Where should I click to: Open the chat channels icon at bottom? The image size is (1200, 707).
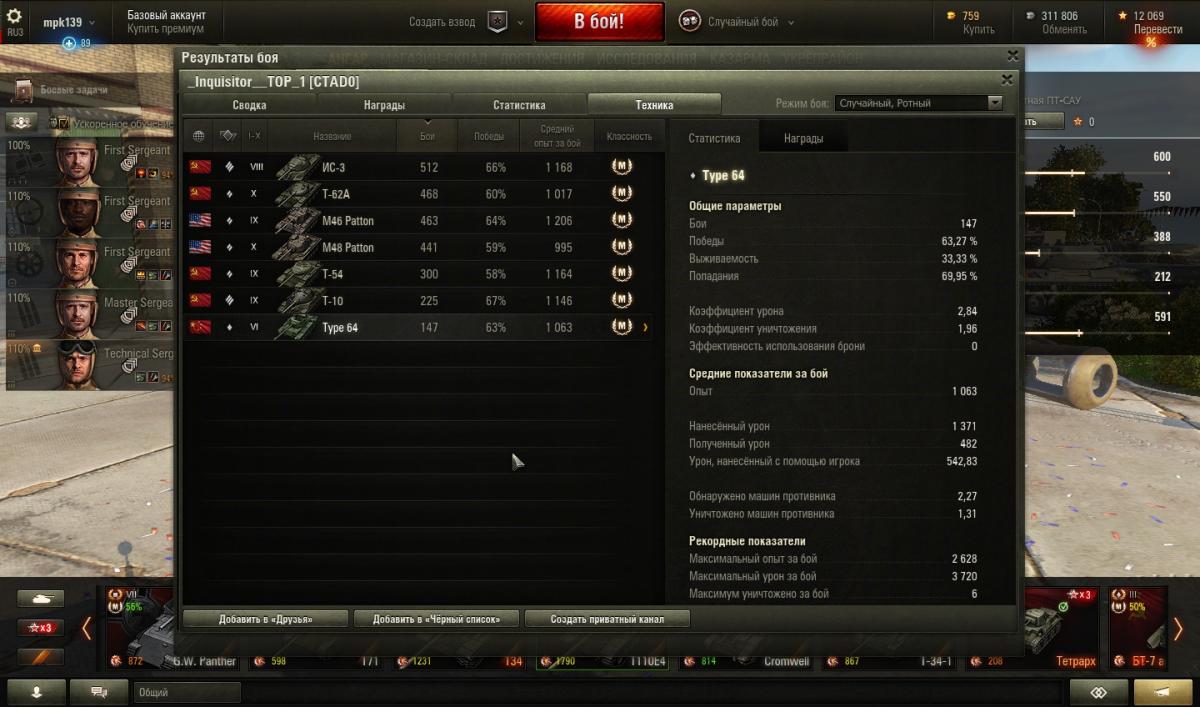point(99,692)
